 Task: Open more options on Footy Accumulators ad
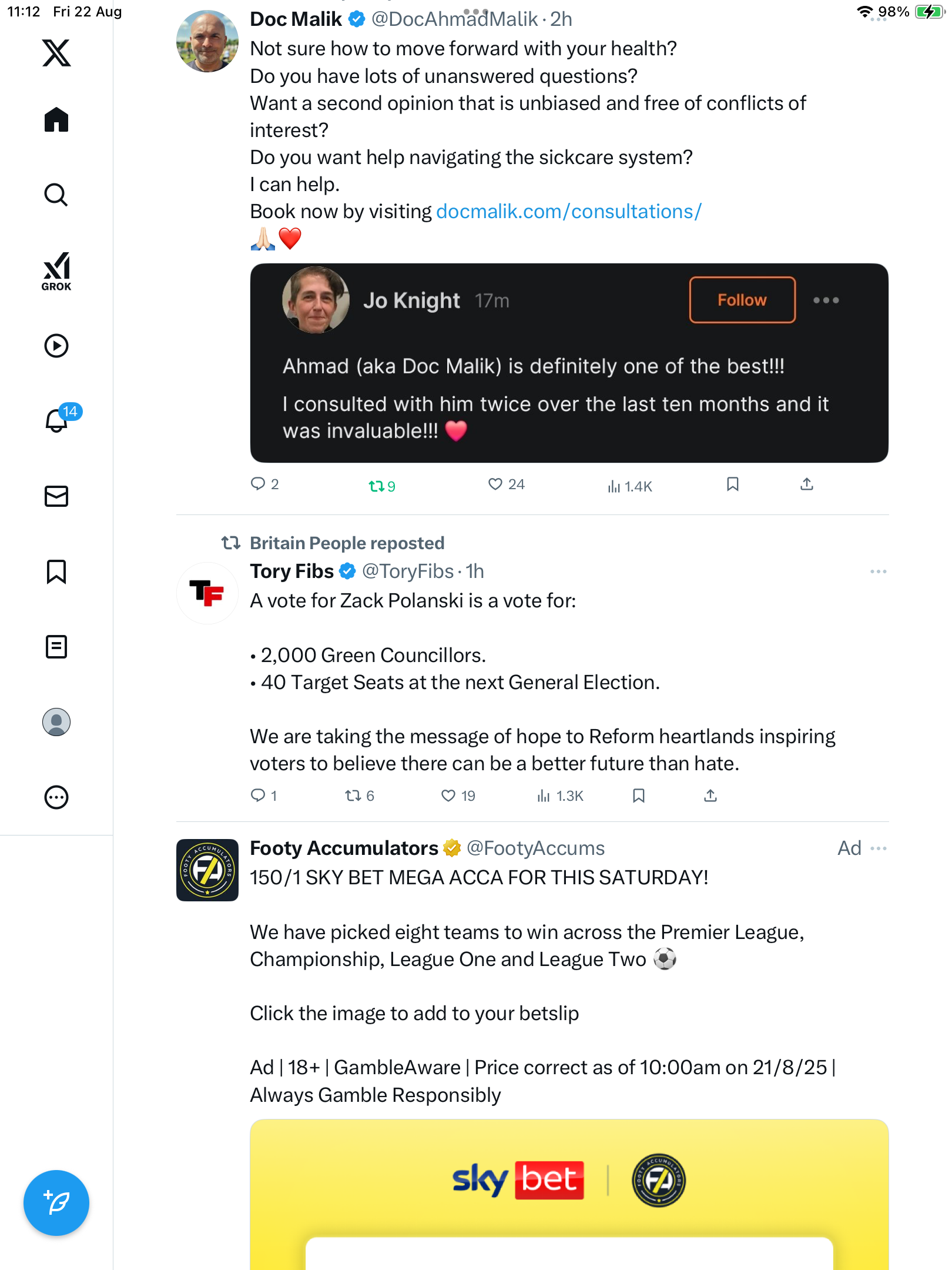(878, 848)
